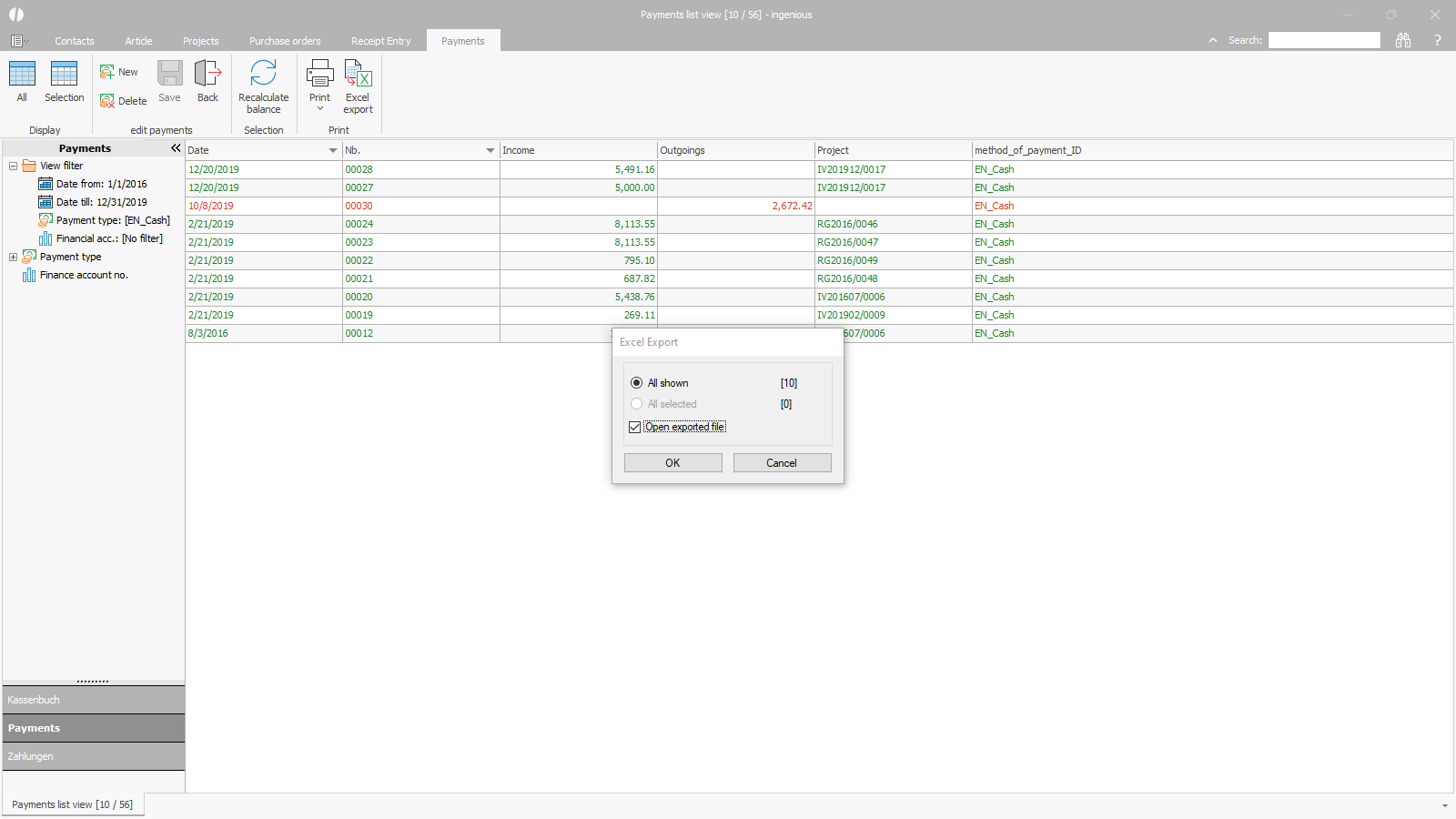Screen dimensions: 1456x819
Task: Click the Back icon in ribbon
Action: pyautogui.click(x=207, y=75)
